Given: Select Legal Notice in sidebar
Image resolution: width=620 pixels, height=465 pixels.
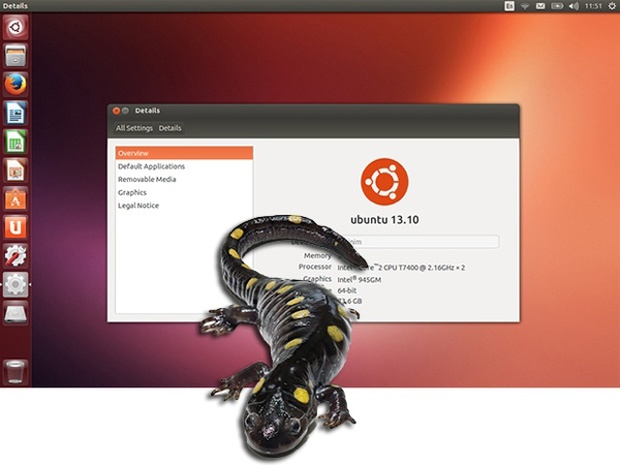Looking at the screenshot, I should pyautogui.click(x=184, y=205).
